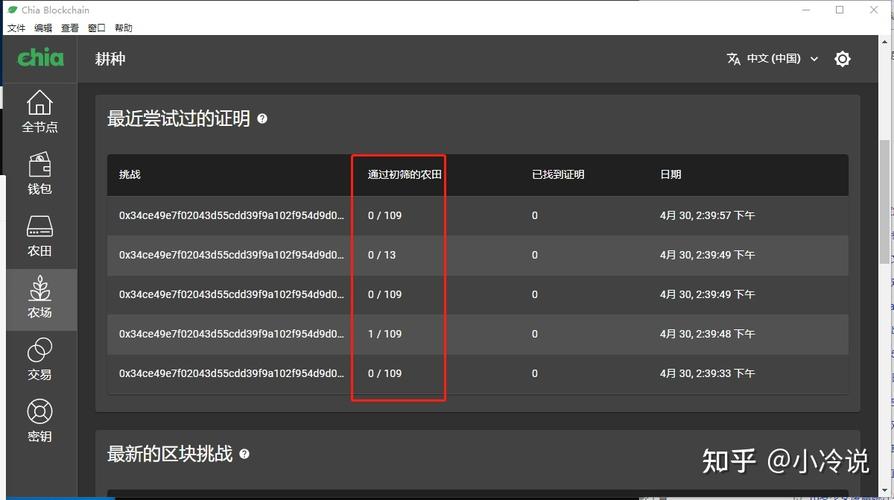
Task: Click the settings gear icon
Action: point(842,59)
